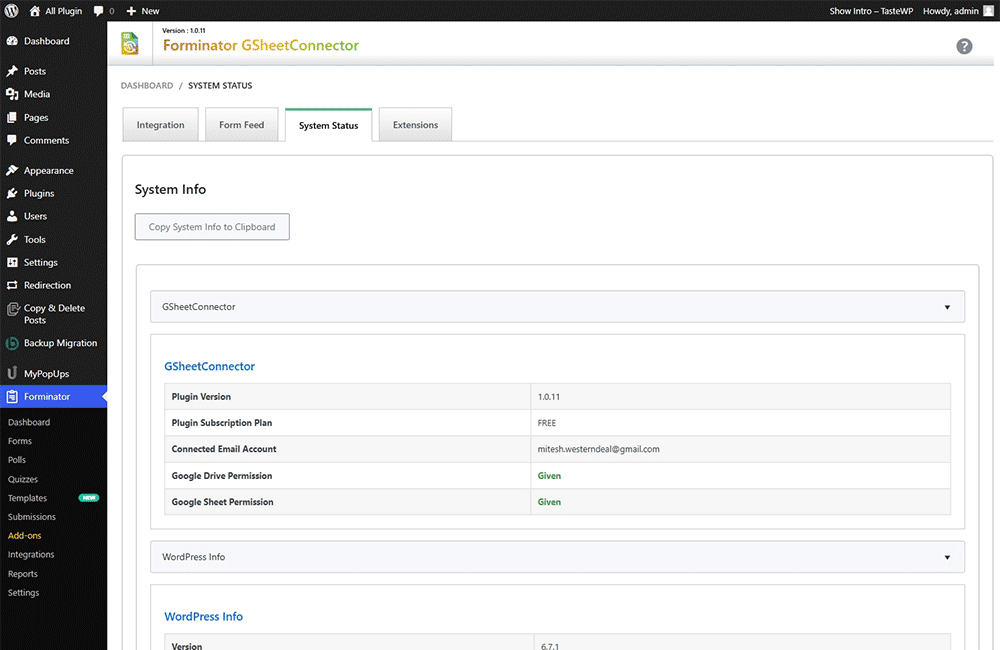Collapse the WordPress Info section arrow
This screenshot has height=650, width=1000.
pyautogui.click(x=947, y=558)
